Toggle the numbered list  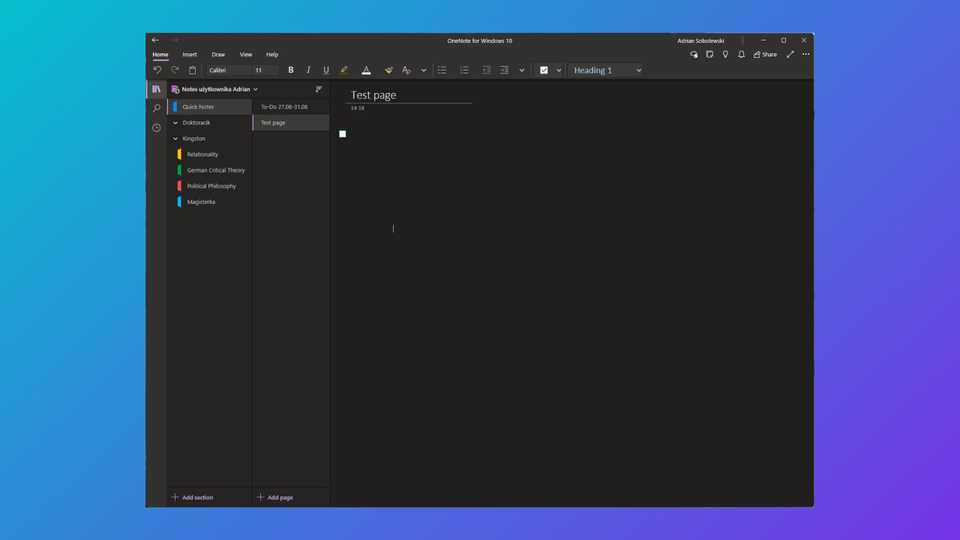[x=464, y=70]
